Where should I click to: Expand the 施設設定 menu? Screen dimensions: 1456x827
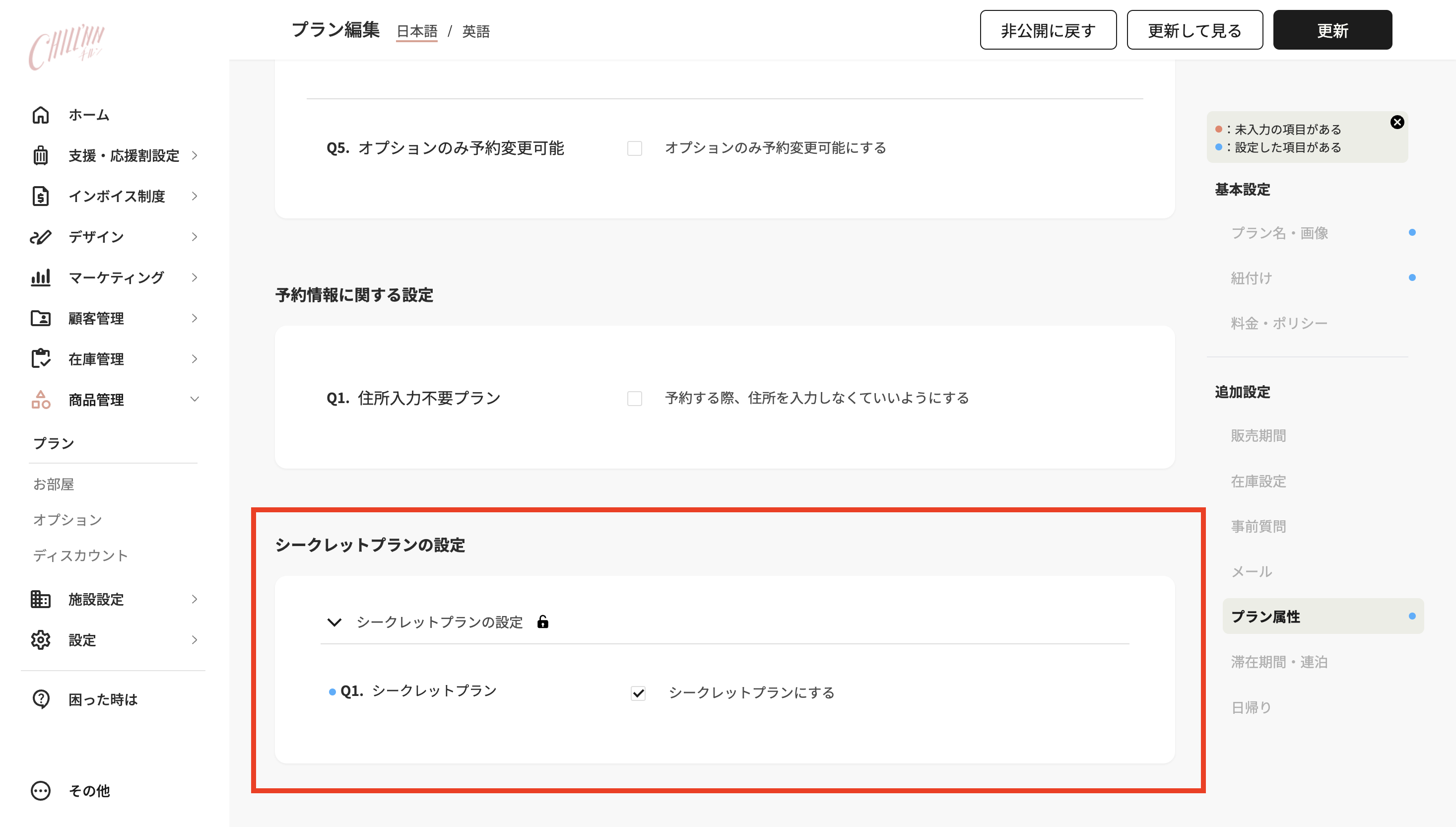[x=194, y=599]
